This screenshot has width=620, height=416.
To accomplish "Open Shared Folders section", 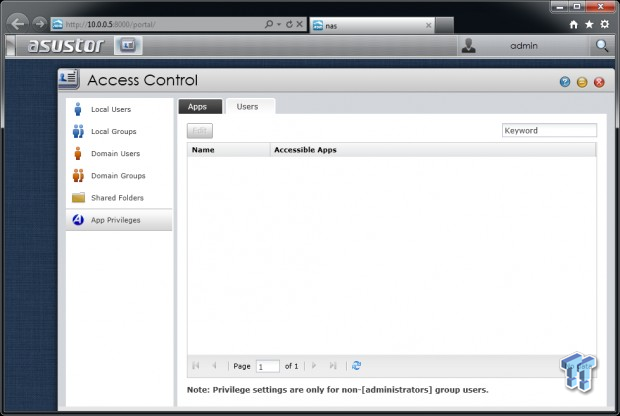I will [119, 198].
